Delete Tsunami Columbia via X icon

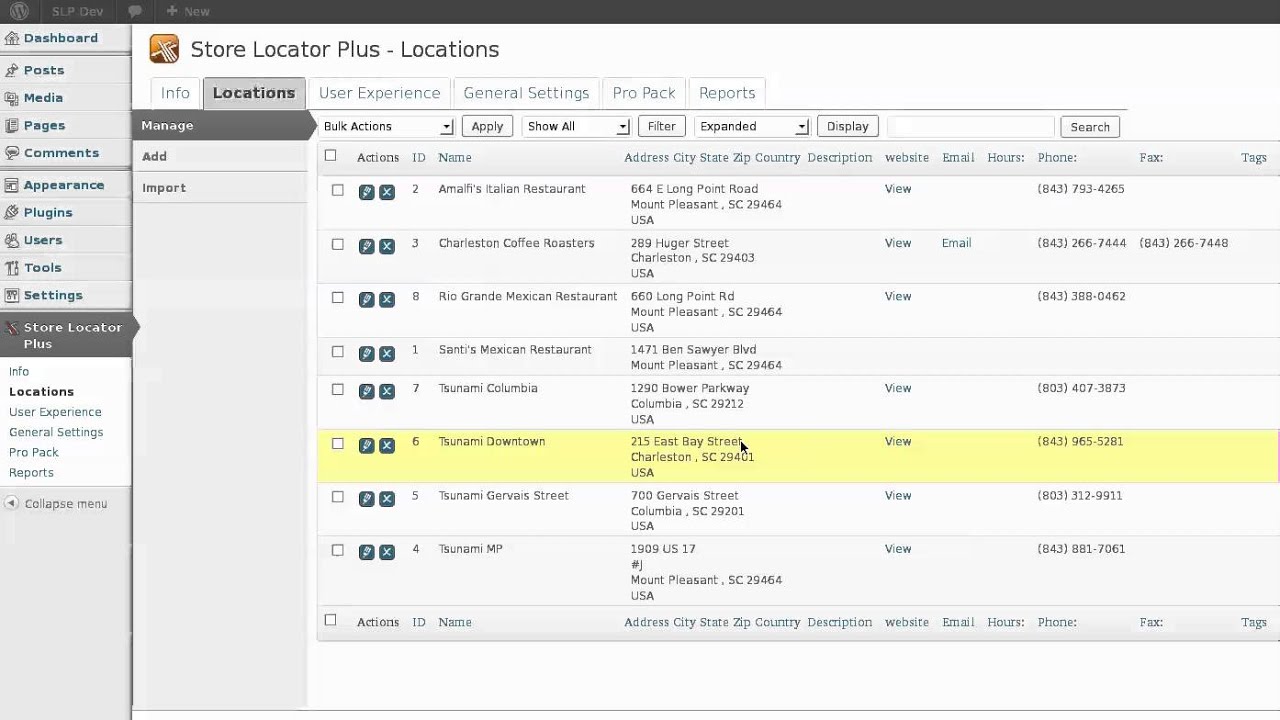tap(387, 392)
